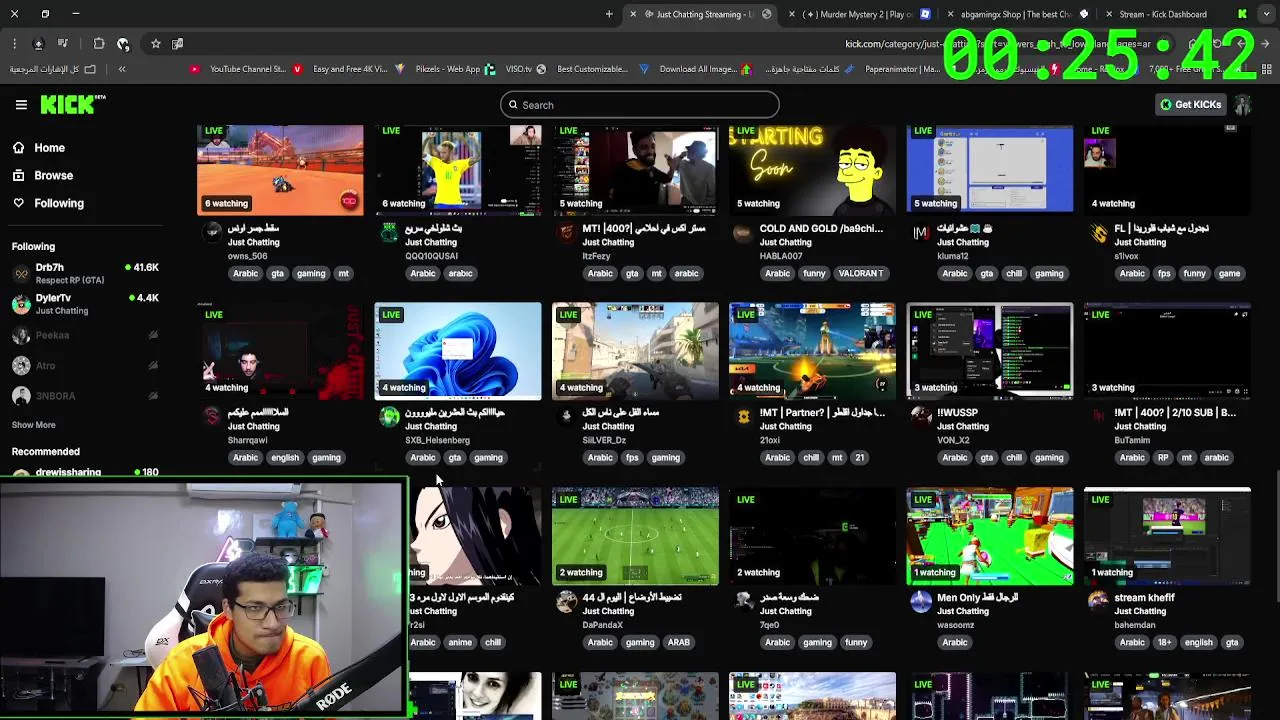This screenshot has width=1280, height=720.
Task: Click the funny tag under 7qe0
Action: pyautogui.click(x=856, y=643)
